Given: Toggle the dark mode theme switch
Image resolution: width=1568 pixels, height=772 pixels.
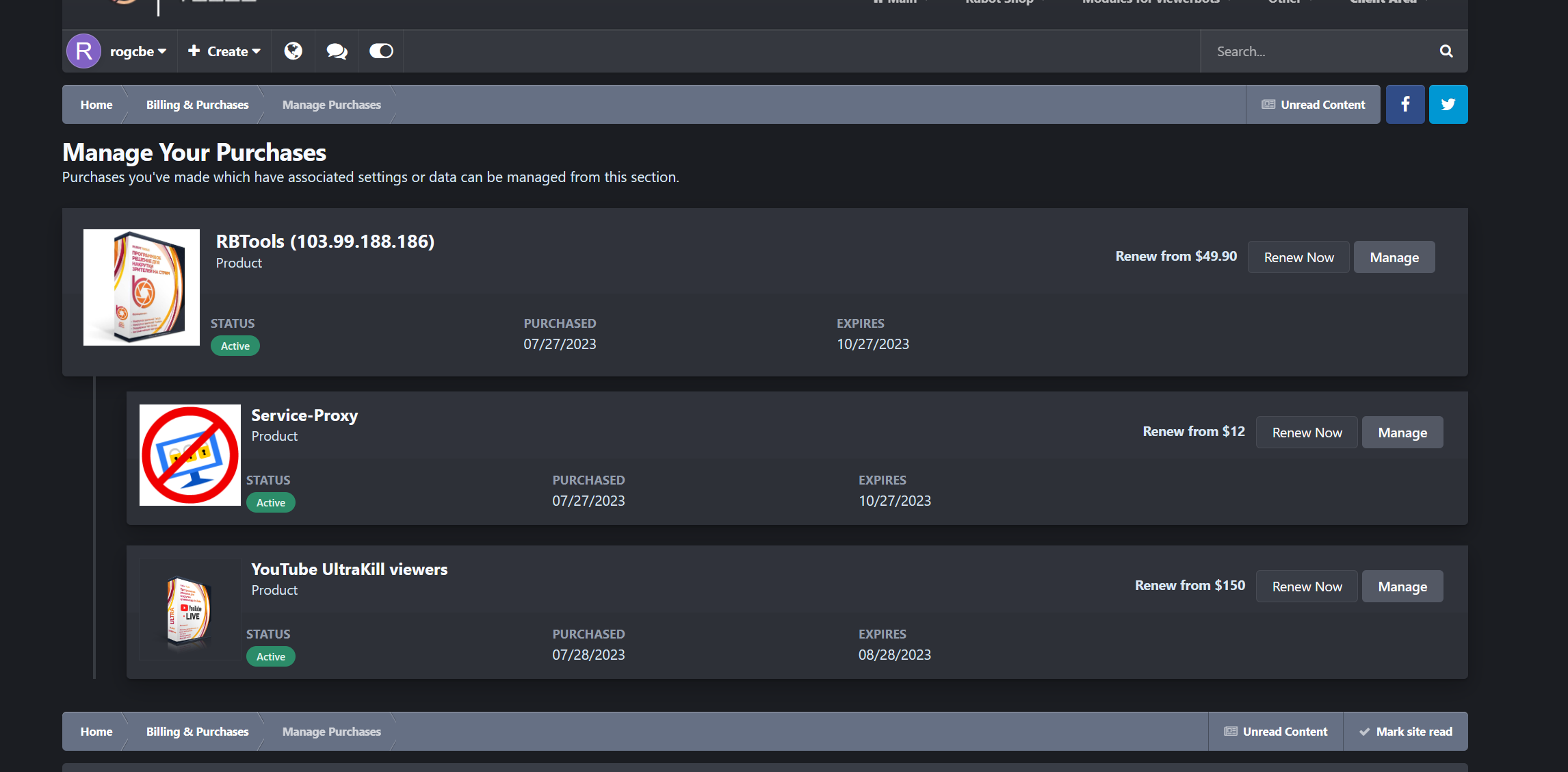Looking at the screenshot, I should click(381, 51).
